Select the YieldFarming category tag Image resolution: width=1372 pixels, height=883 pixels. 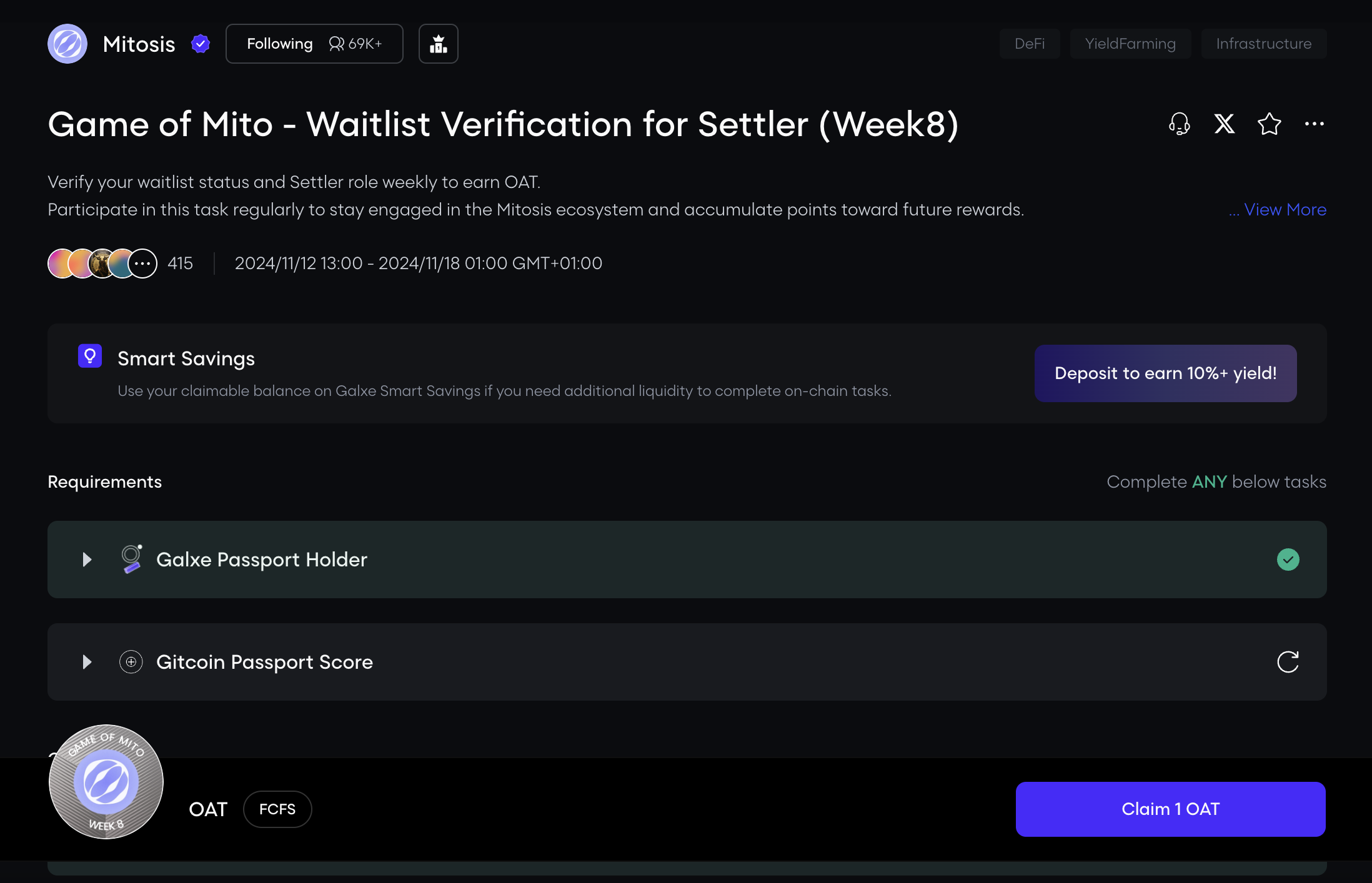[x=1130, y=44]
